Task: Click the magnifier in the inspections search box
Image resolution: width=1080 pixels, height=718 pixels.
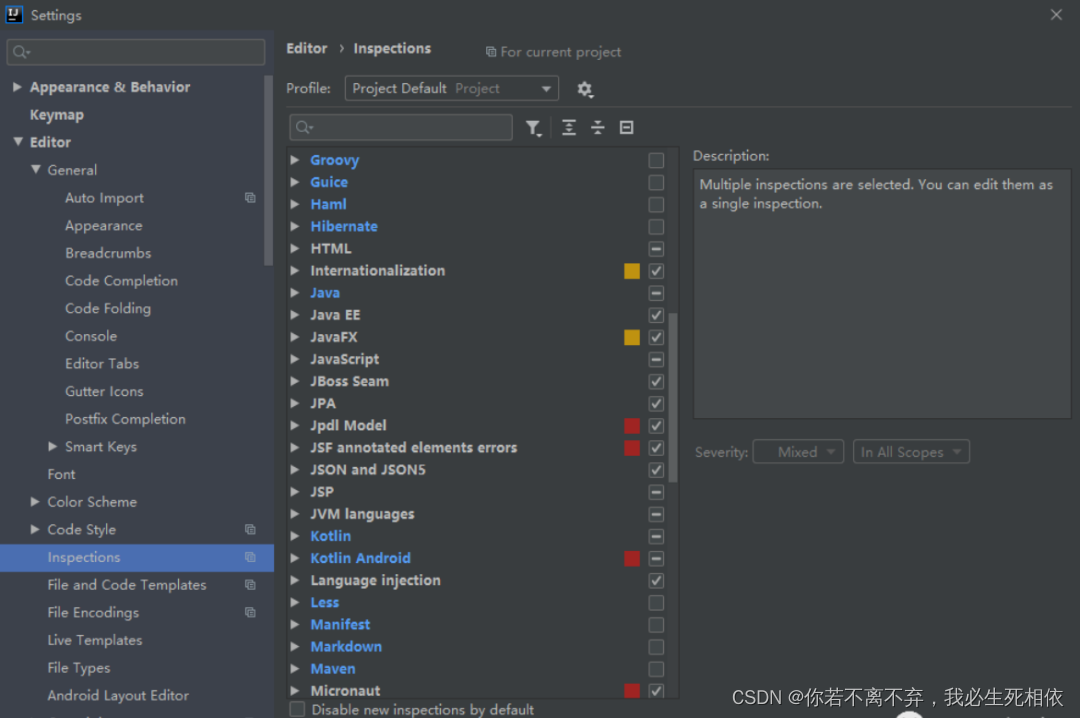Action: [x=304, y=127]
